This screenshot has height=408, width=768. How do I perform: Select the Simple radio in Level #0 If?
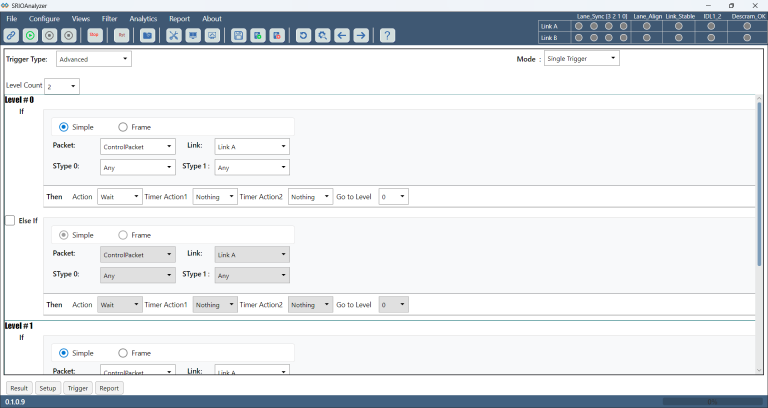point(64,127)
